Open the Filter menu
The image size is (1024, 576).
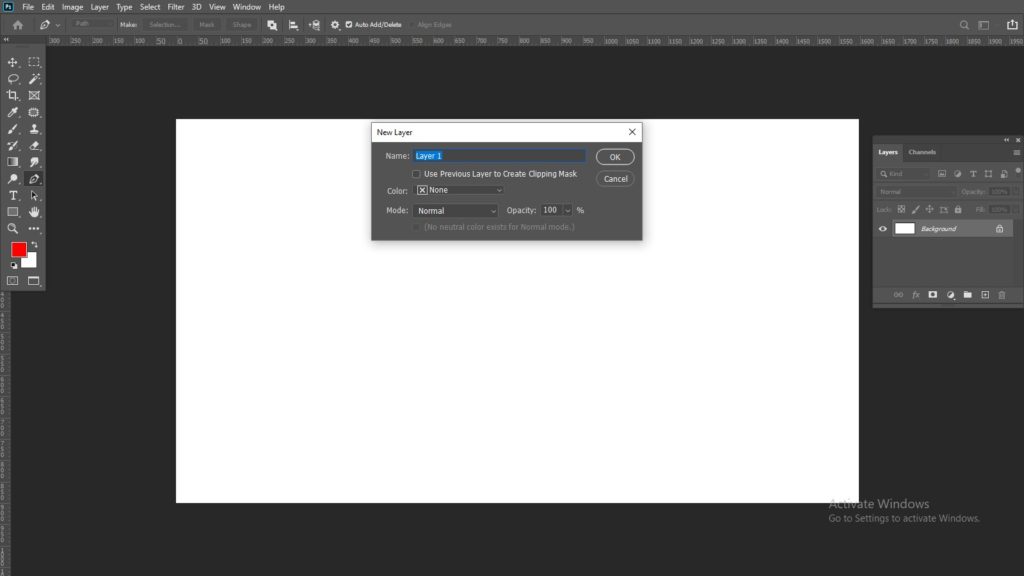(175, 7)
